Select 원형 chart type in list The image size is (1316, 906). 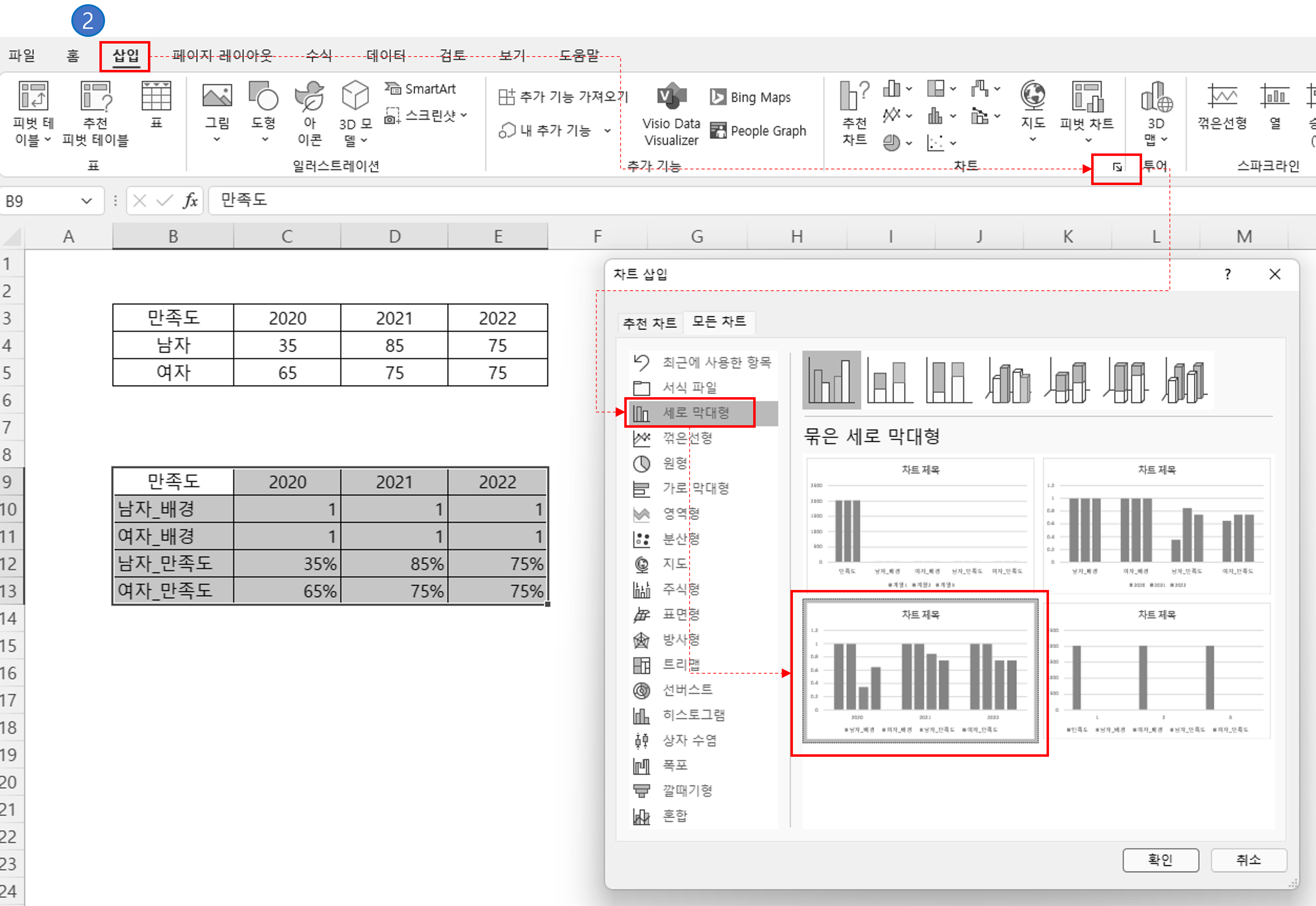(x=675, y=463)
